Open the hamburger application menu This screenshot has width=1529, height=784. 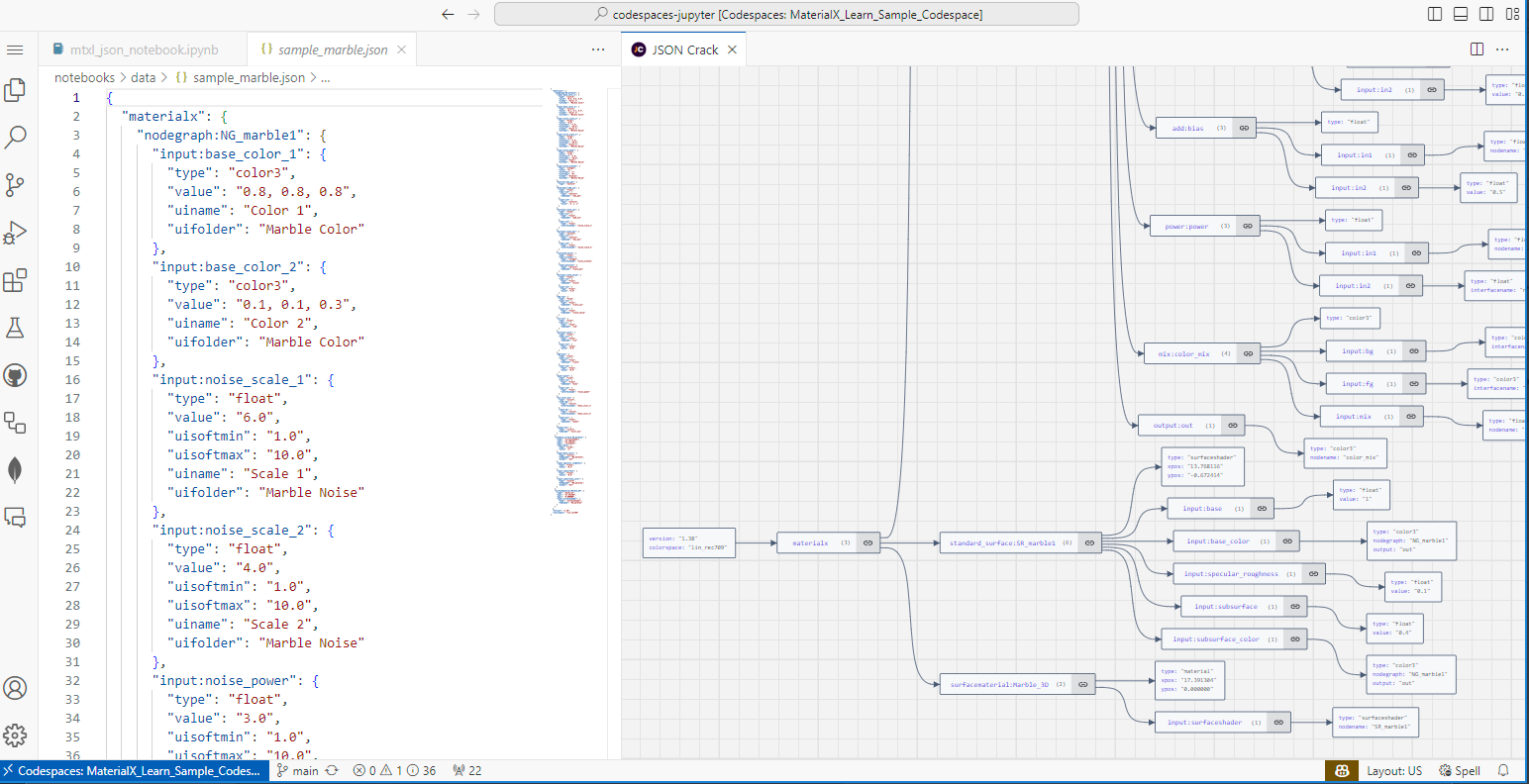[x=15, y=49]
